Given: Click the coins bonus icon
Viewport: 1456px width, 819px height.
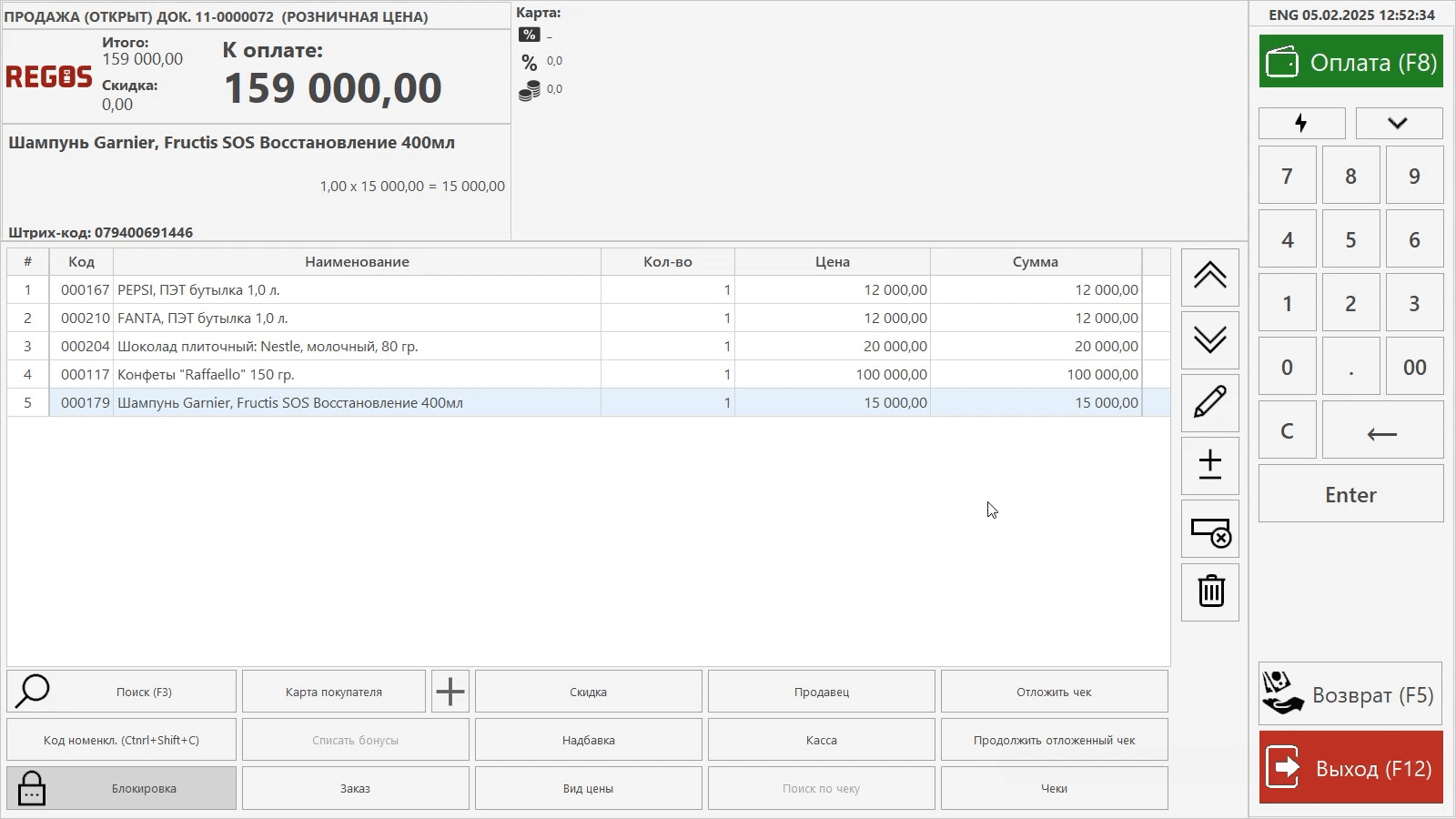Looking at the screenshot, I should pyautogui.click(x=530, y=89).
